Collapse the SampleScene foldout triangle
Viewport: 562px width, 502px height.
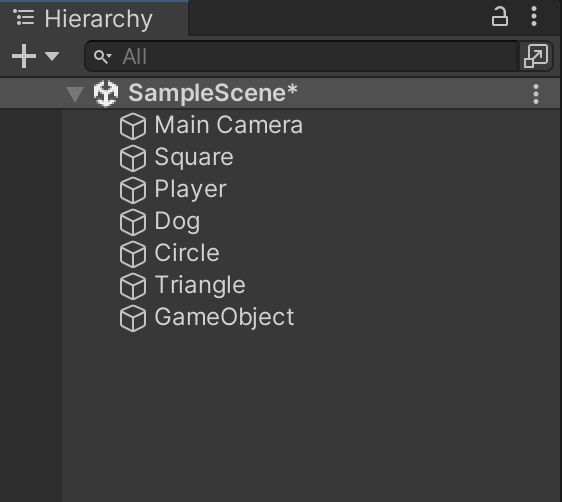[x=75, y=94]
